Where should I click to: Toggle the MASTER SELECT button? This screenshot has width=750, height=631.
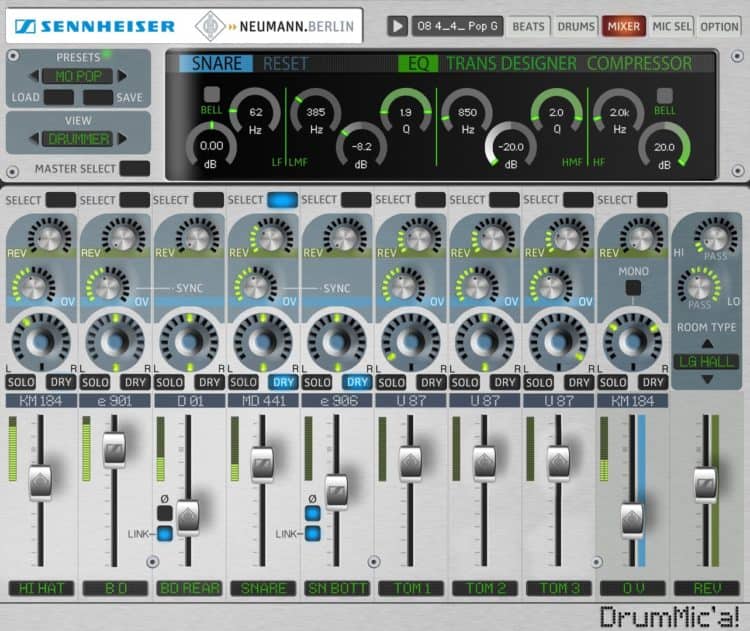pos(134,168)
